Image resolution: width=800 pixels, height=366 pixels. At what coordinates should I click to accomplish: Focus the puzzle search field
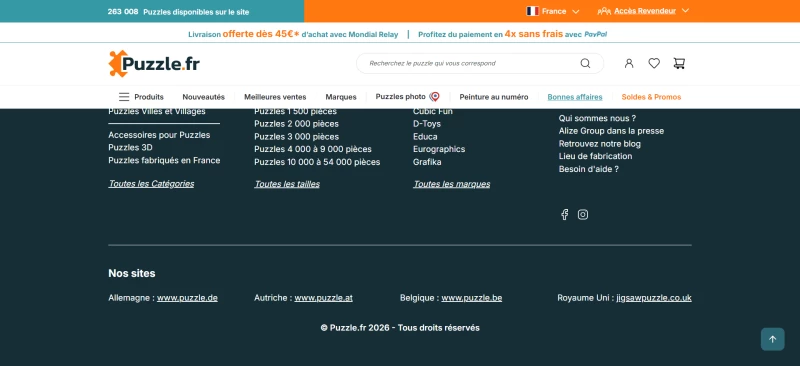coord(480,63)
